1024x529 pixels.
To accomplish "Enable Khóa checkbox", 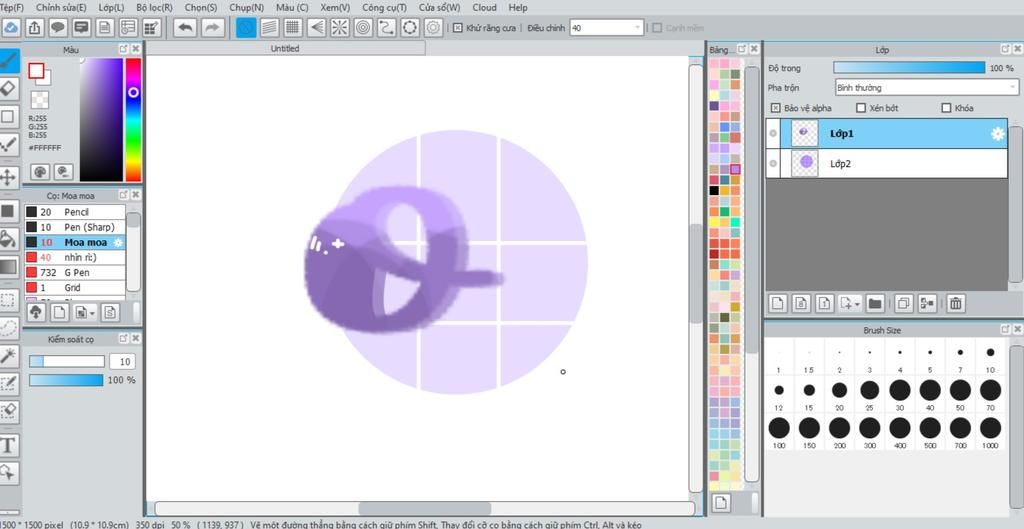I will coord(946,108).
